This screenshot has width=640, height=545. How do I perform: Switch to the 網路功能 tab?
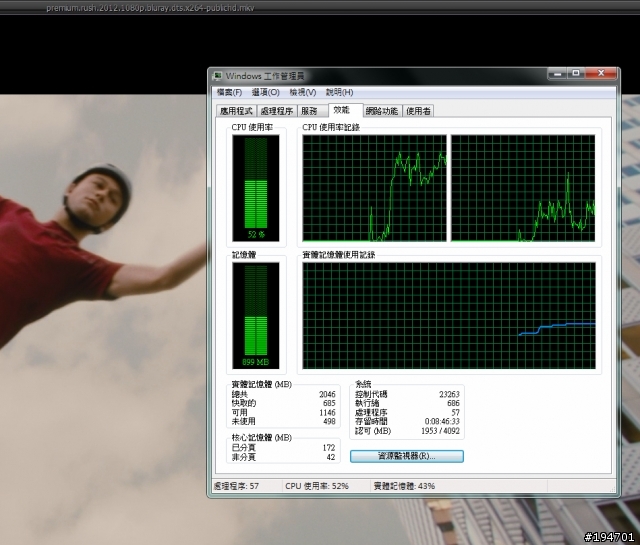(382, 111)
